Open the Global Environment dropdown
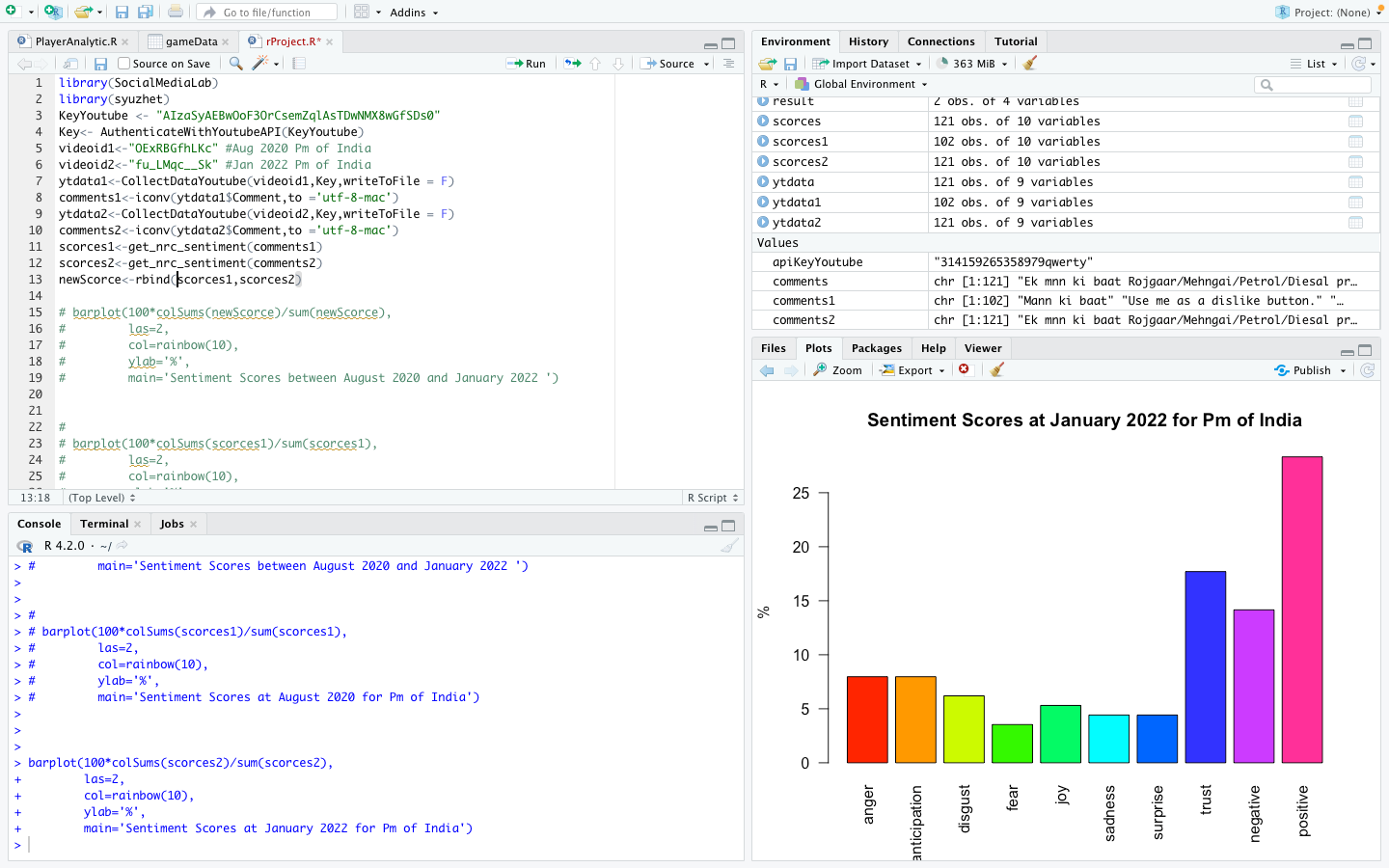 pos(860,84)
